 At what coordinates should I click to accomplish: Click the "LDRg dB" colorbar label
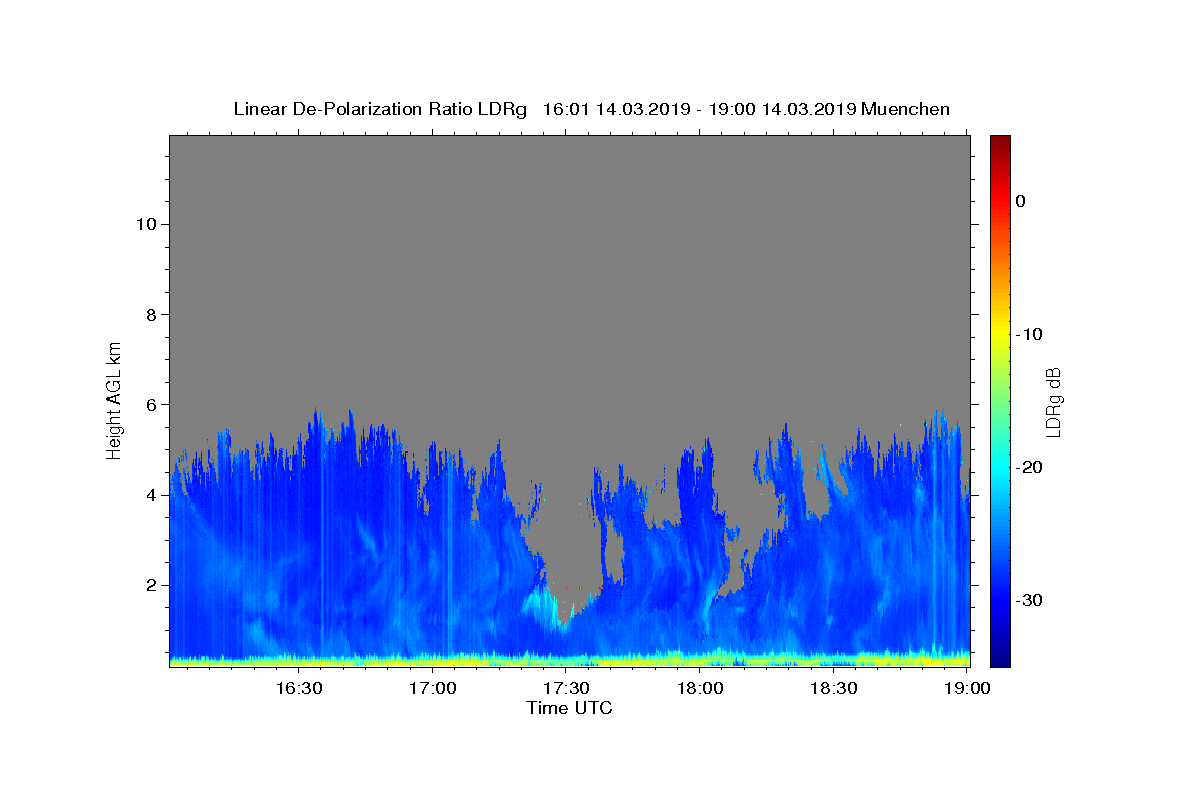1053,402
